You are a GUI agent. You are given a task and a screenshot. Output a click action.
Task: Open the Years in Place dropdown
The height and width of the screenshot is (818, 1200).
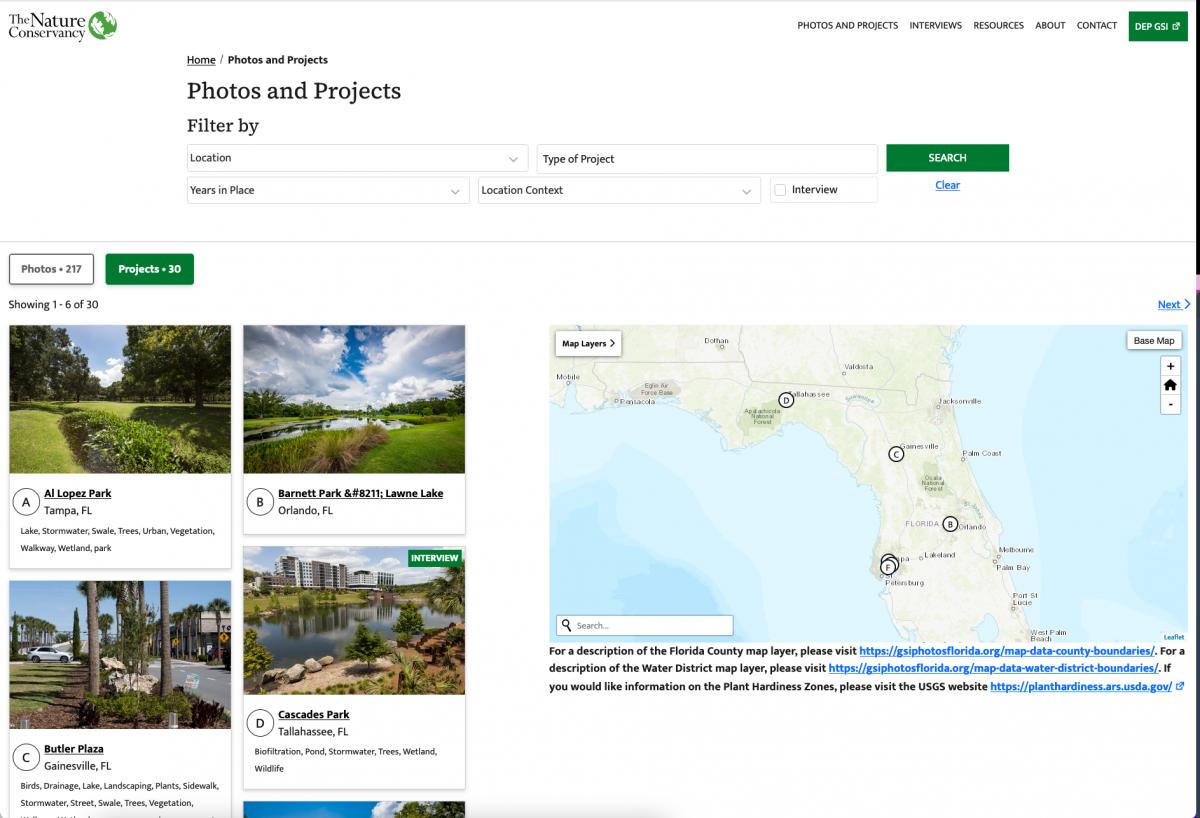coord(328,190)
